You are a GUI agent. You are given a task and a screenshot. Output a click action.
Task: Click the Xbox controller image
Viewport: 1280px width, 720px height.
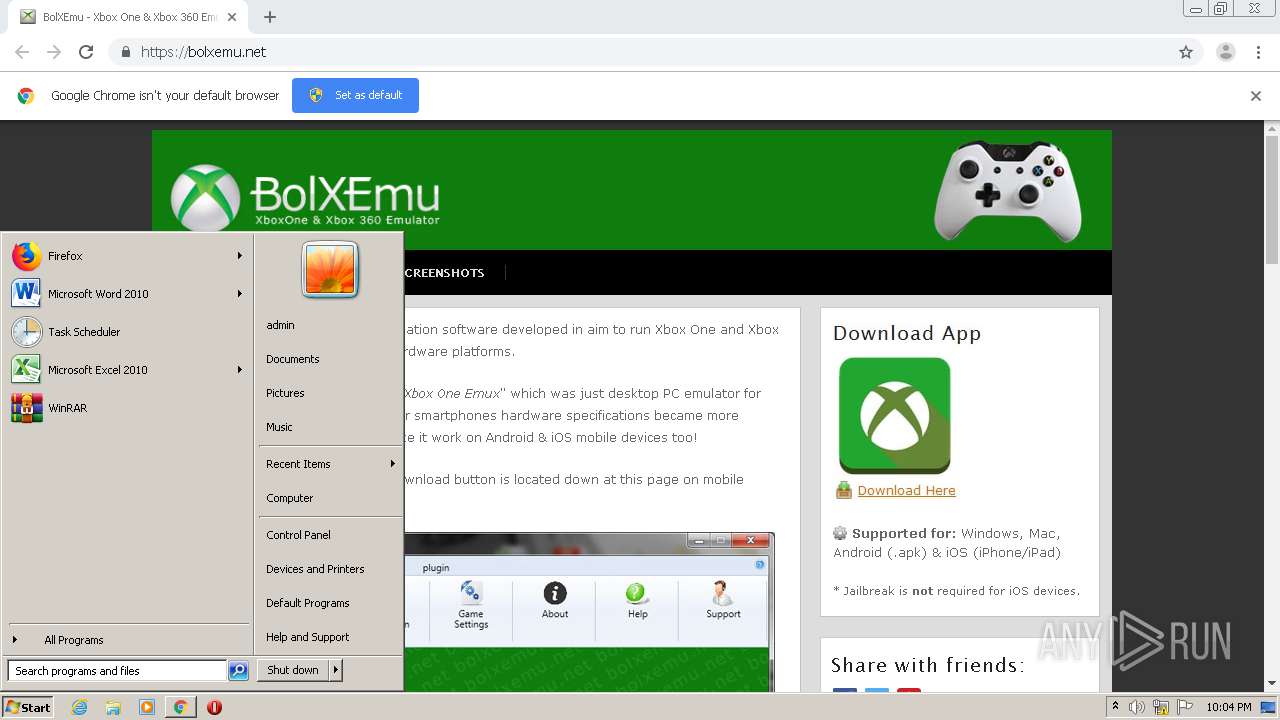pyautogui.click(x=1008, y=190)
